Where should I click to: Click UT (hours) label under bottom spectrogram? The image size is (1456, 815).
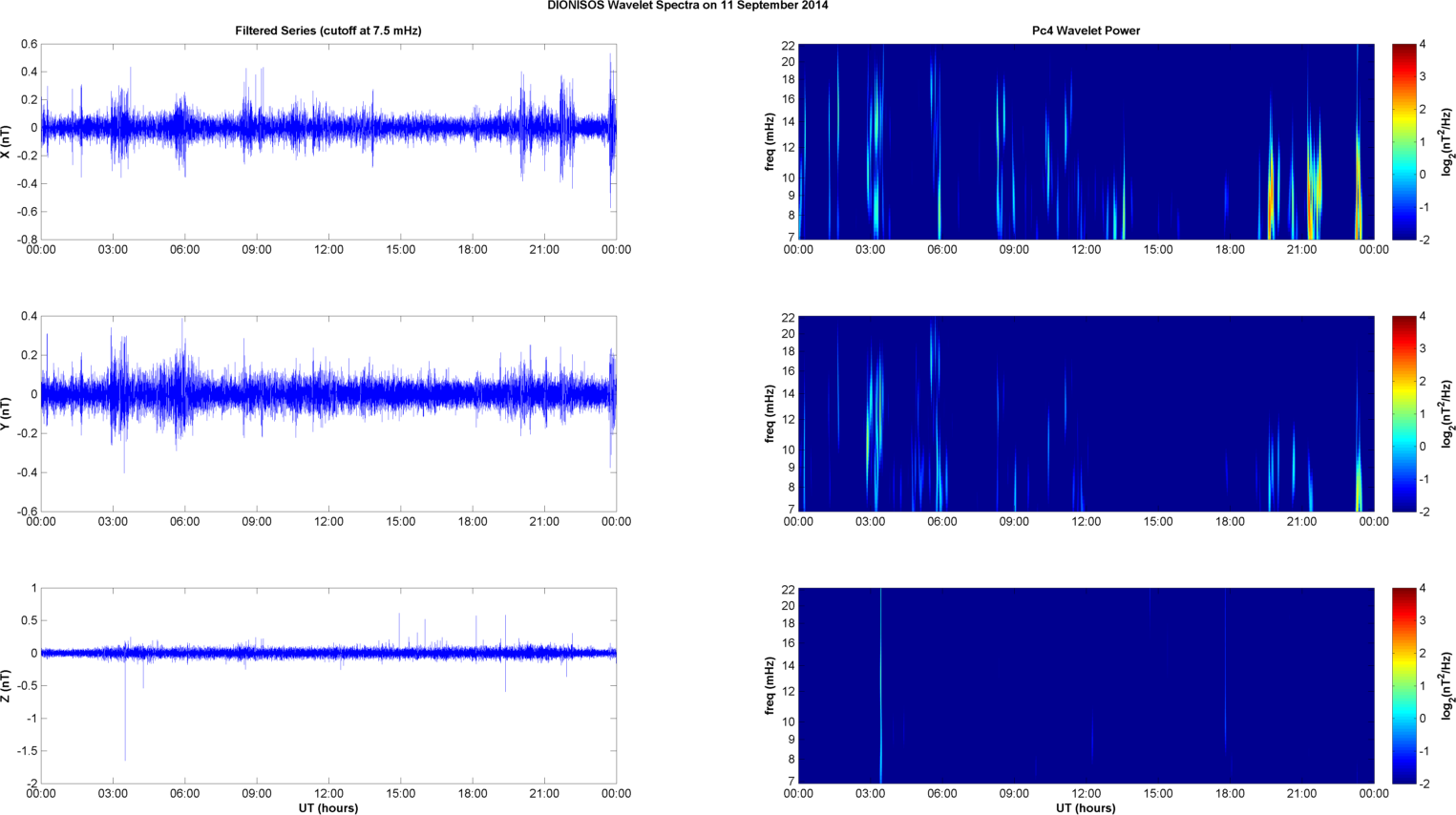pyautogui.click(x=1086, y=807)
